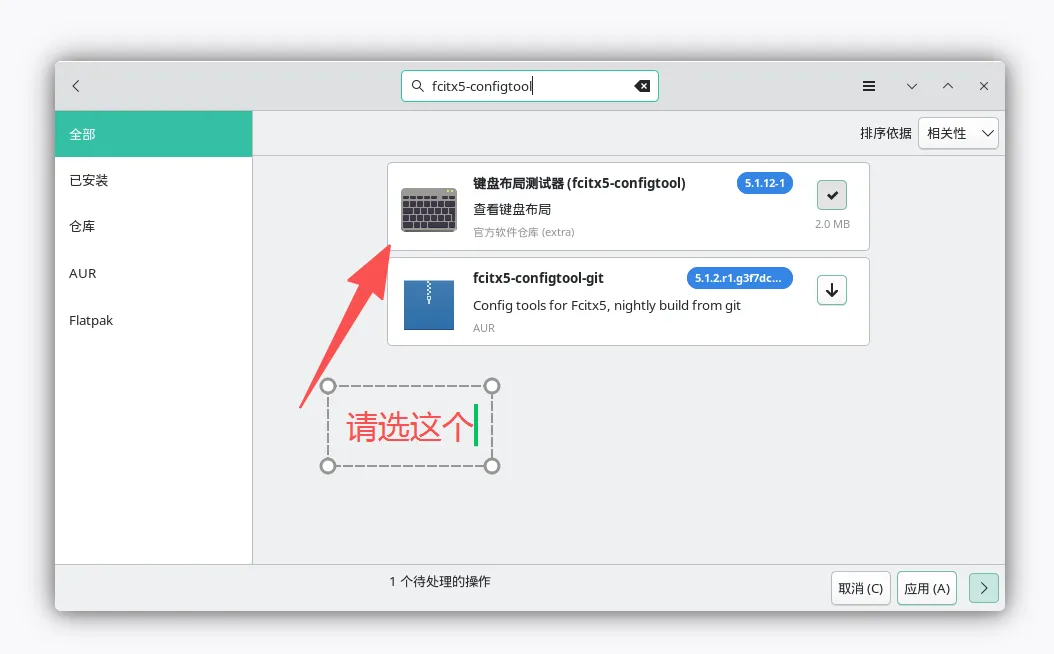The height and width of the screenshot is (654, 1054).
Task: Click the AUR source label under fcitx5-configtool-git
Action: [x=483, y=328]
